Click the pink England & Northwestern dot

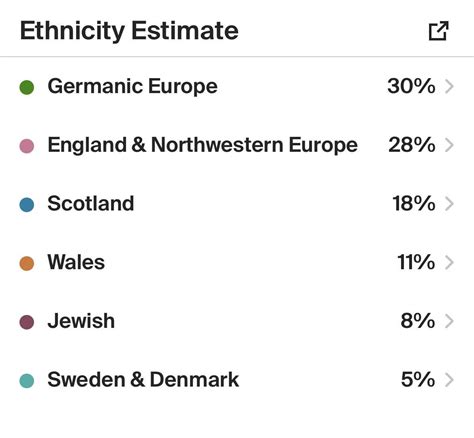pos(27,146)
